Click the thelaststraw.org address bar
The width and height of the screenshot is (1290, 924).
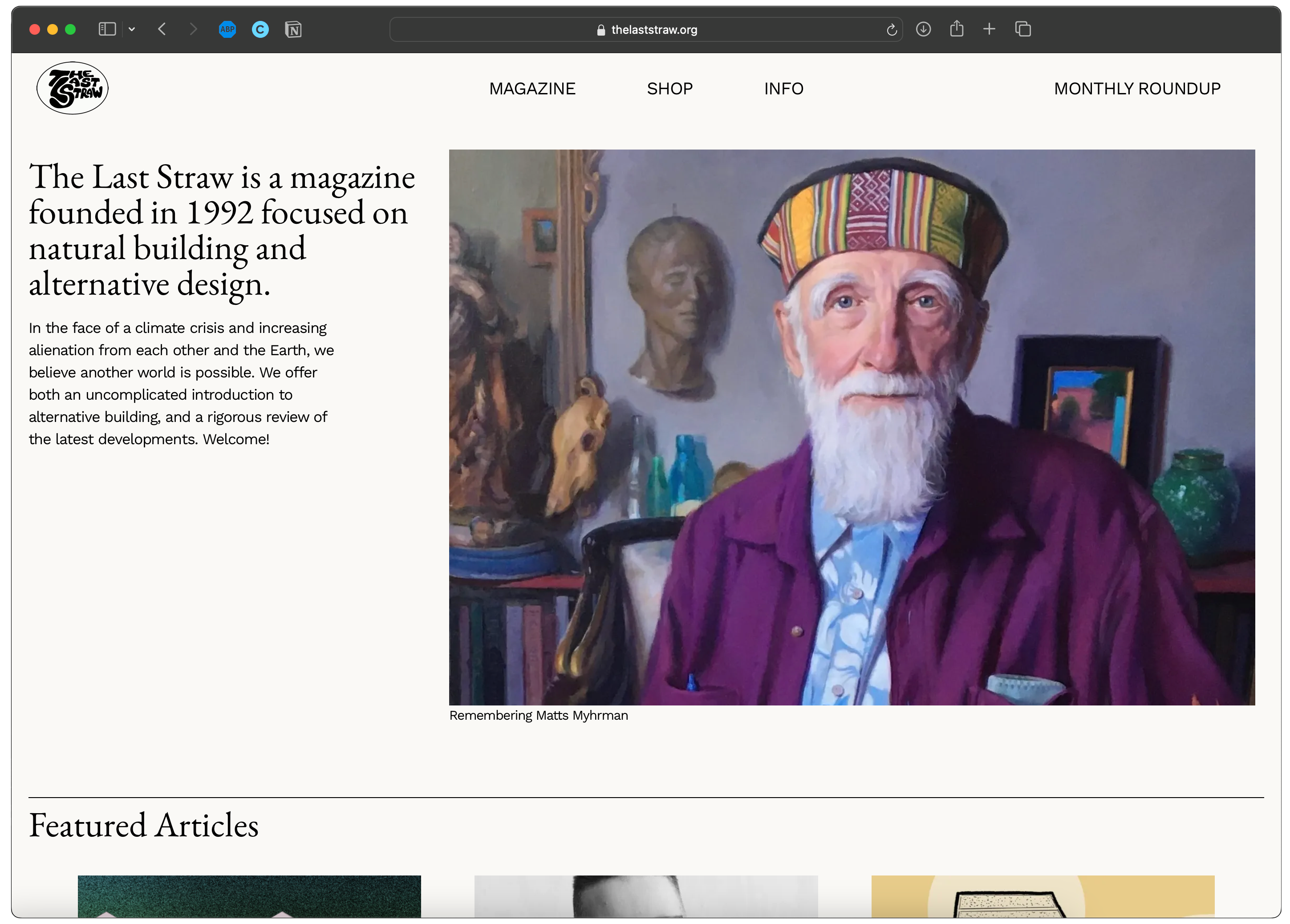(x=645, y=29)
